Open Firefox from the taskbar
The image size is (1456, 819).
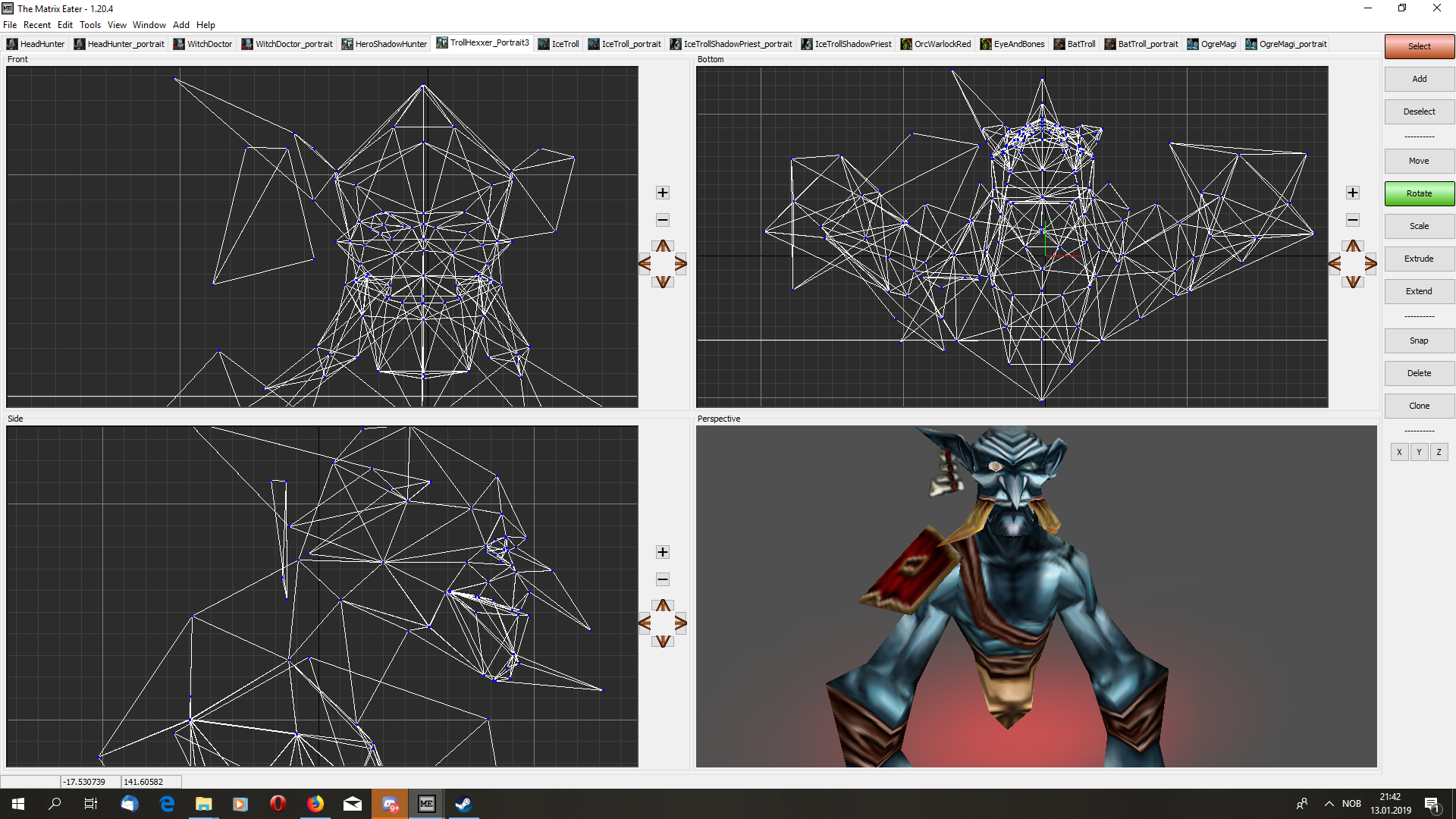point(315,804)
